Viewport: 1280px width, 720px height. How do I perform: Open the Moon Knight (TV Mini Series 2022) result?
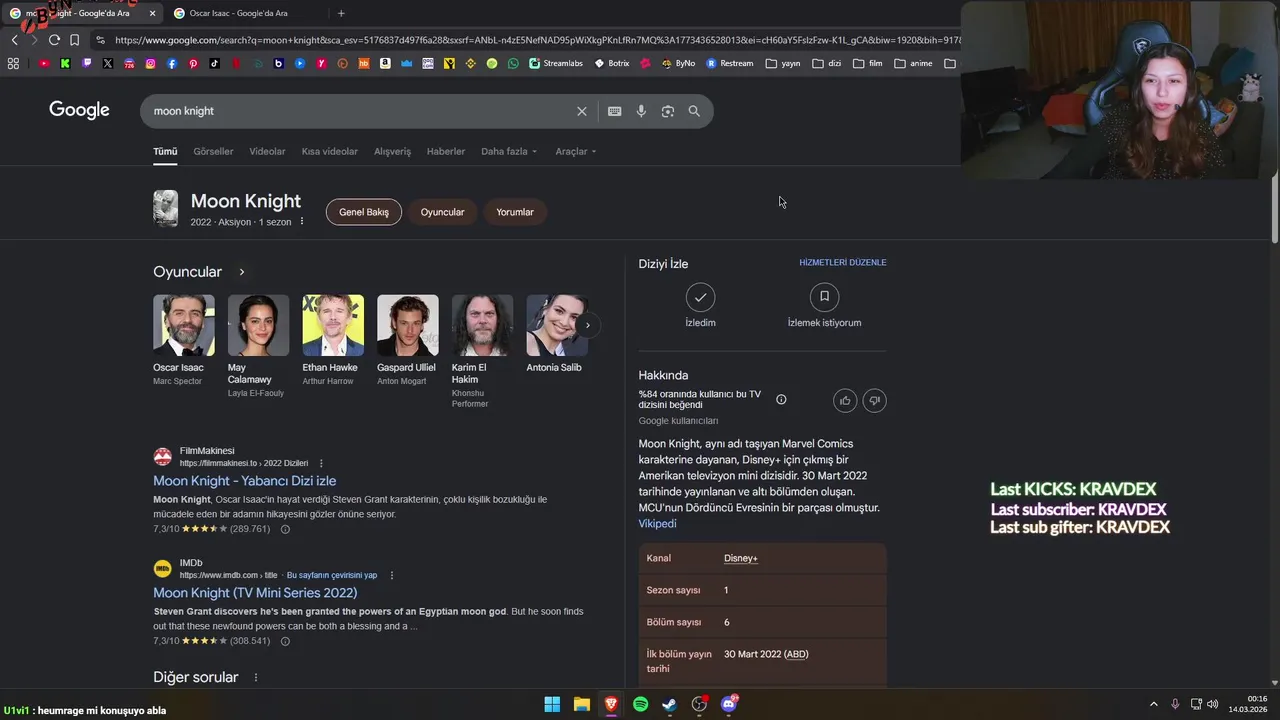pos(255,593)
